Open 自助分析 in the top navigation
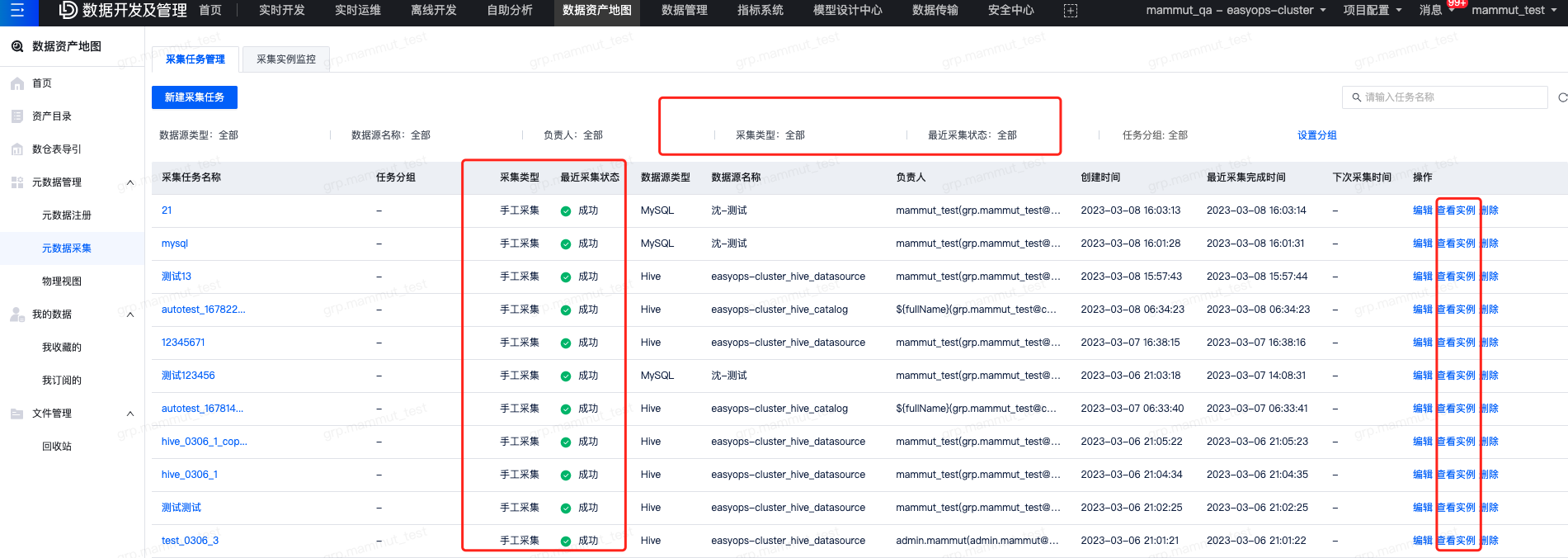This screenshot has height=558, width=1568. 510,11
